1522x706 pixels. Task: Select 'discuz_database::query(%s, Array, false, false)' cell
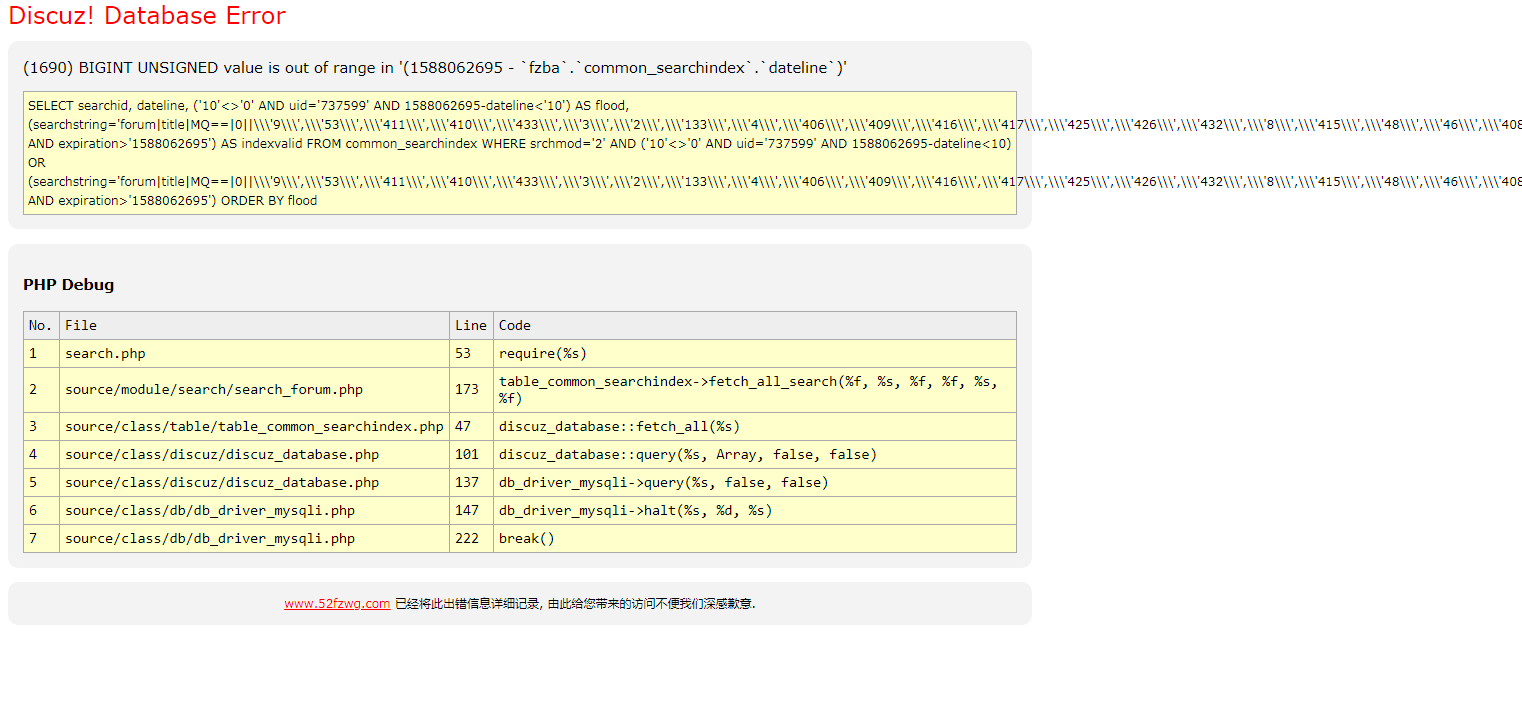tap(755, 455)
